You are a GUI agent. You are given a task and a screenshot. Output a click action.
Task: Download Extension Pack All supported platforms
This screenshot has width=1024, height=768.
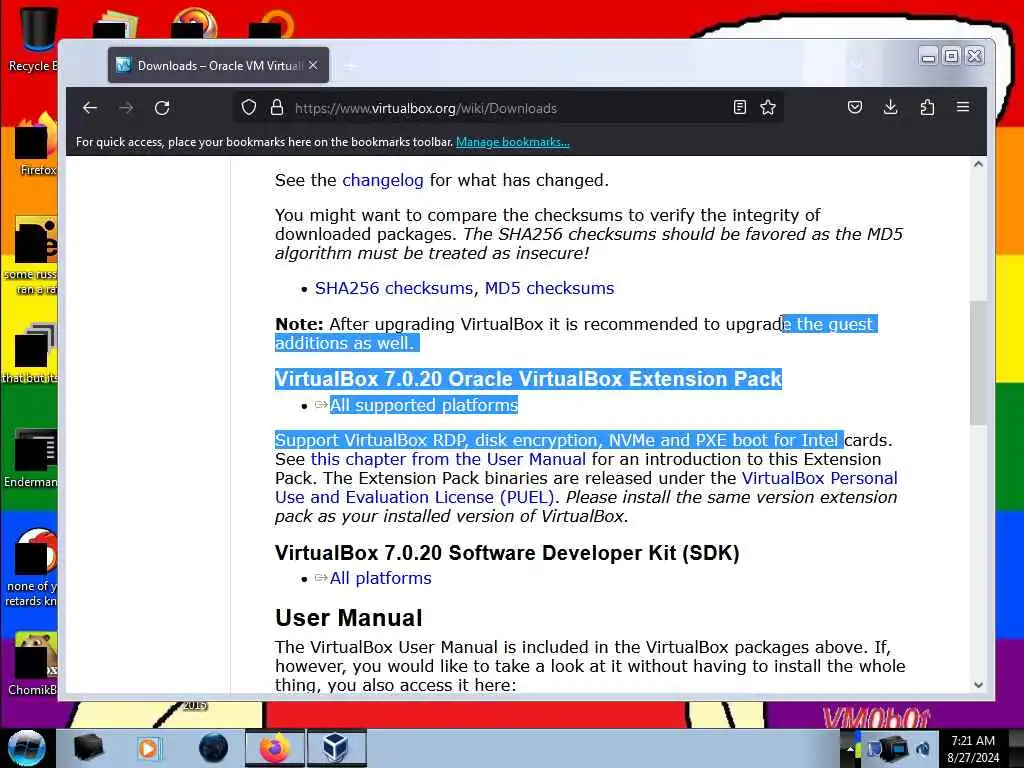[423, 405]
